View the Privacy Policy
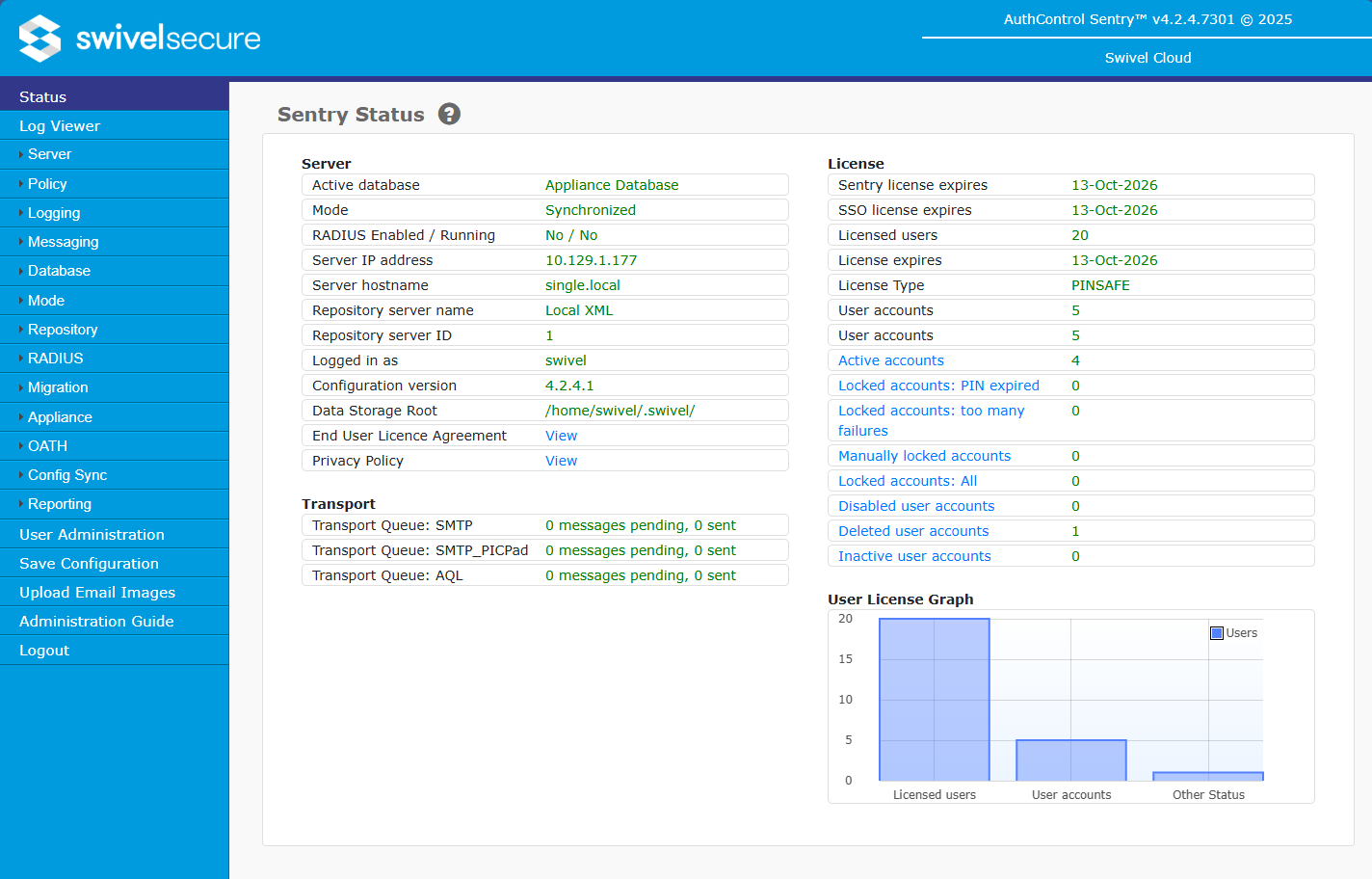 point(561,460)
